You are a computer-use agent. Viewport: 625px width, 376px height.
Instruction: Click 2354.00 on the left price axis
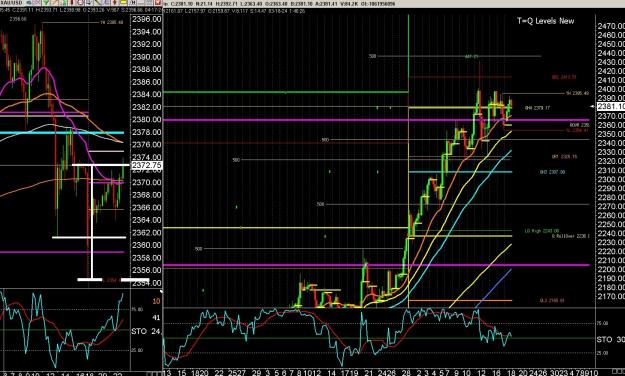point(147,283)
